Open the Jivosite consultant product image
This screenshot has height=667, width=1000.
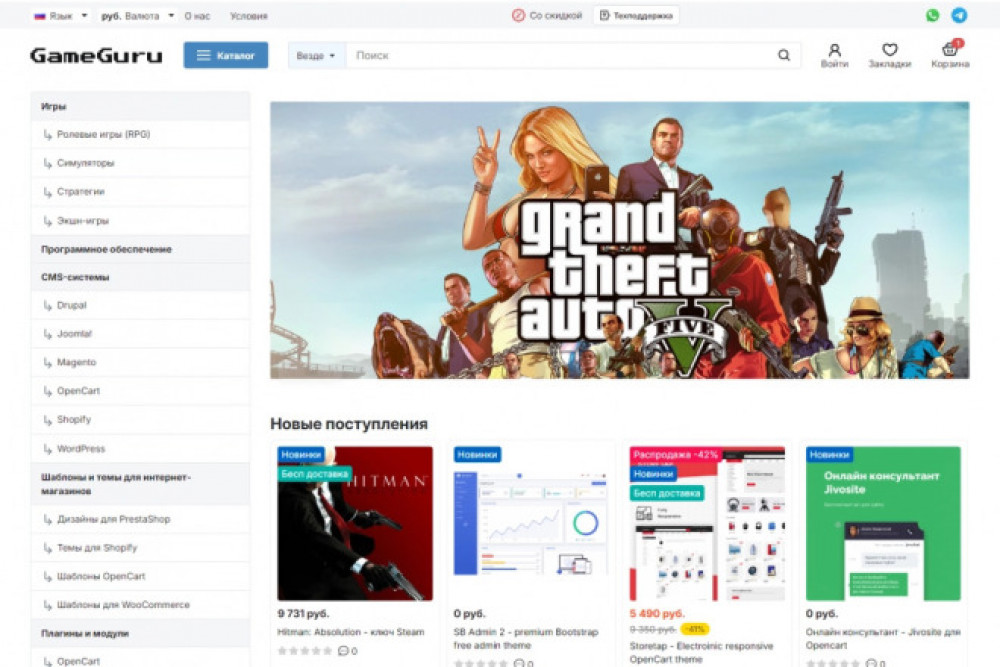[883, 524]
